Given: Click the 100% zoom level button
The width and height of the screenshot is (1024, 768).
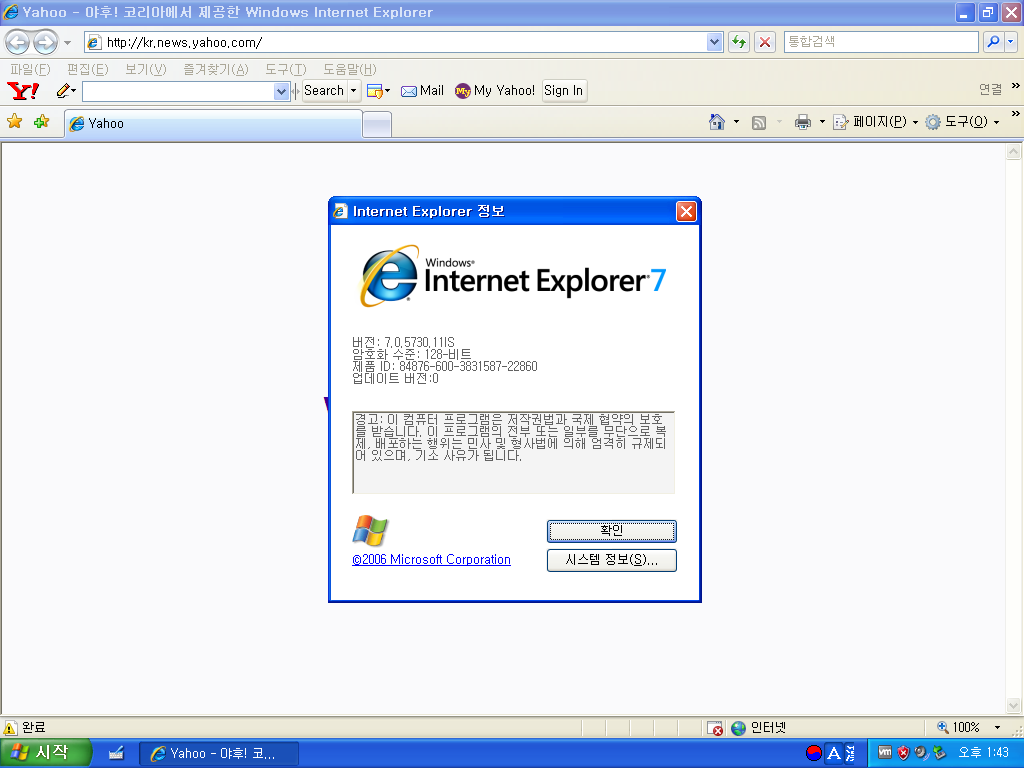Looking at the screenshot, I should click(959, 728).
